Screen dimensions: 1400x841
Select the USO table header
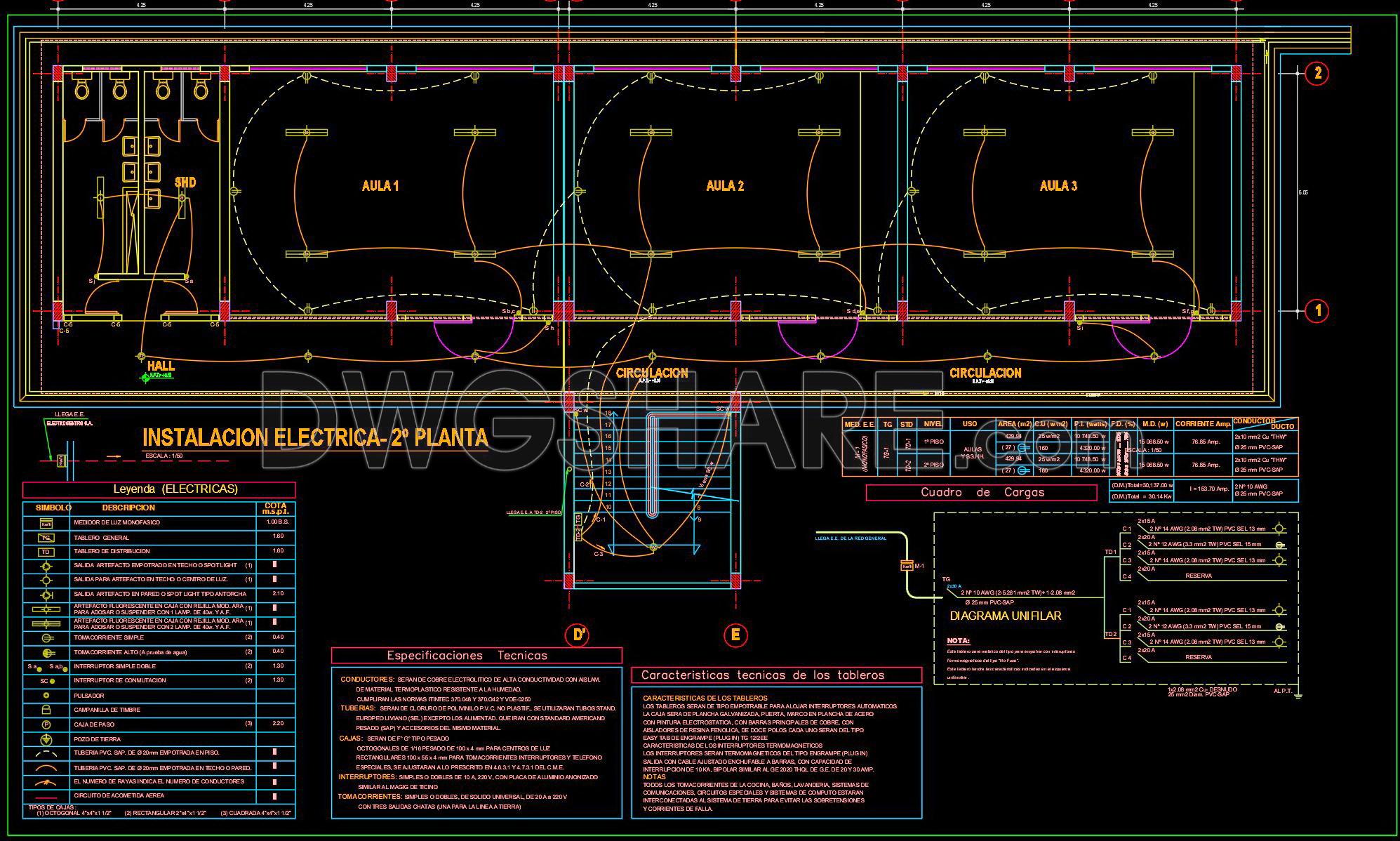click(x=970, y=424)
